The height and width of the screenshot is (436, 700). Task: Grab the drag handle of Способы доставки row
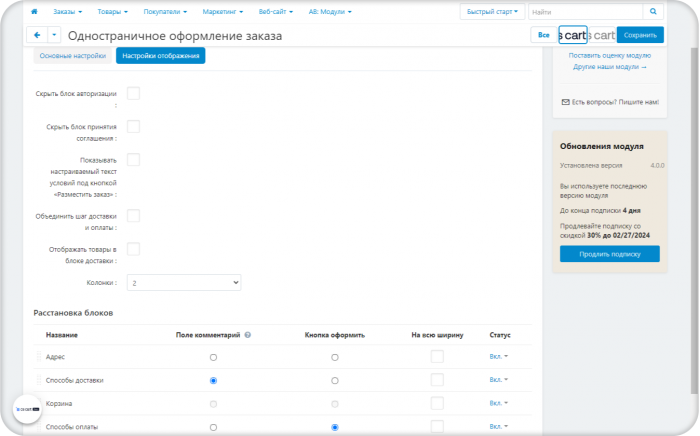click(39, 380)
